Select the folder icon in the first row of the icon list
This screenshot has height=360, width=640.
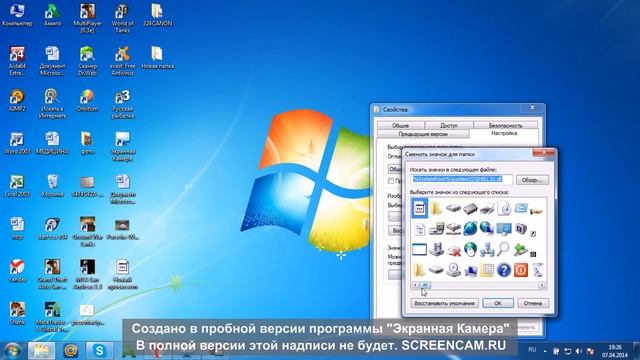pos(436,208)
